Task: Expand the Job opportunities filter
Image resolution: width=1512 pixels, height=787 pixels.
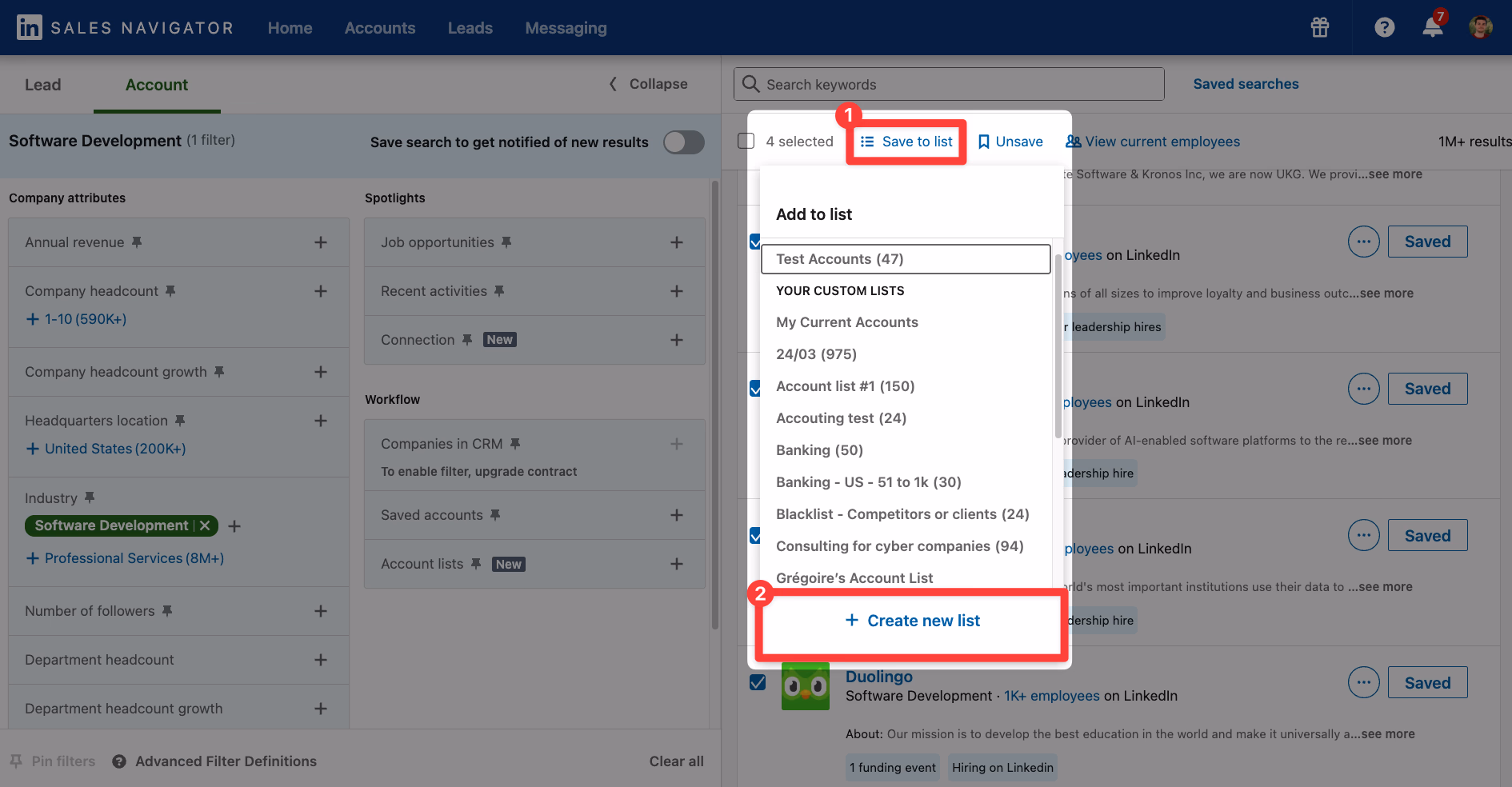Action: click(677, 242)
